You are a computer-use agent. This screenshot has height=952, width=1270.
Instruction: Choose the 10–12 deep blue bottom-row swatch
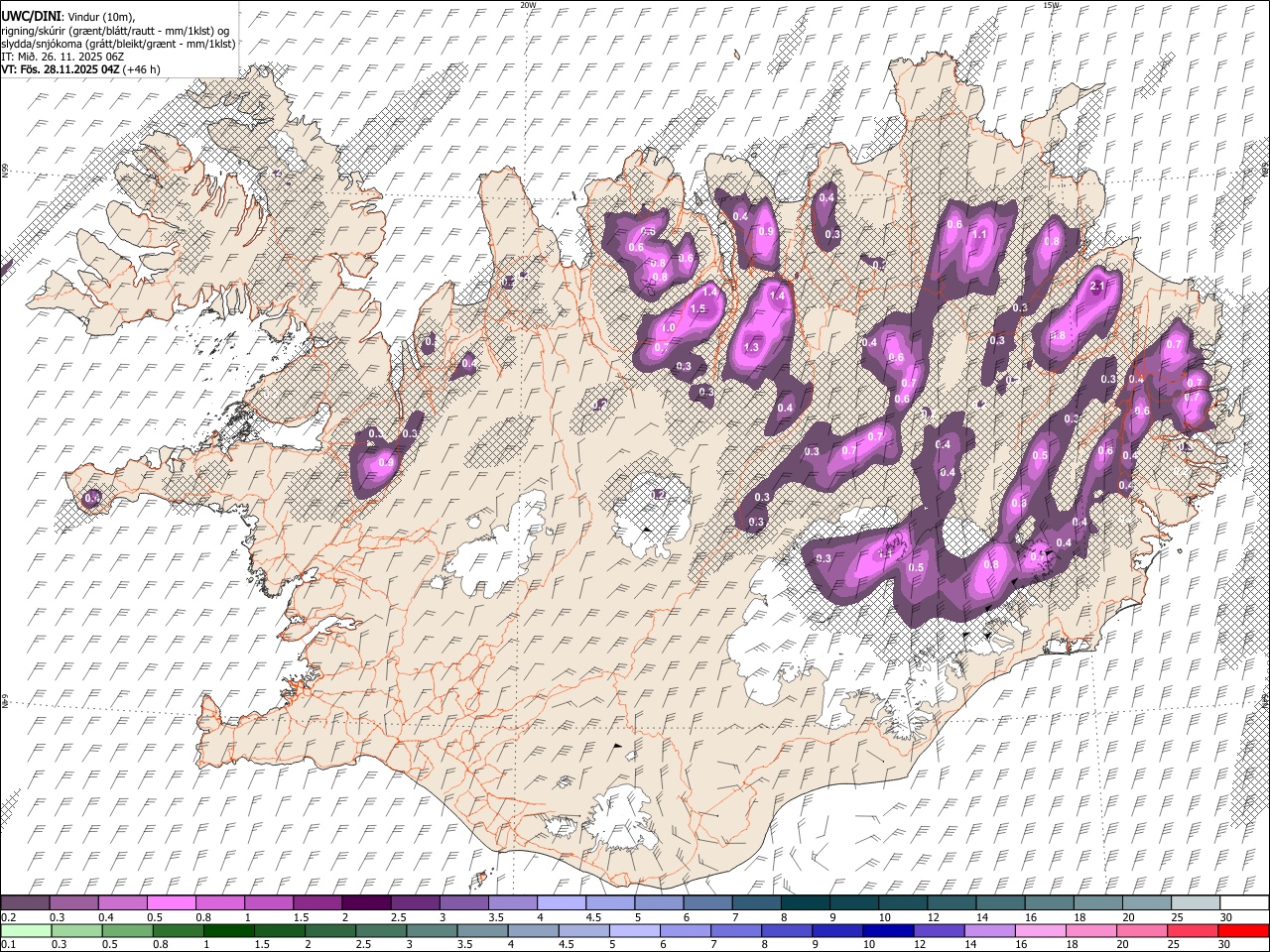click(x=888, y=930)
